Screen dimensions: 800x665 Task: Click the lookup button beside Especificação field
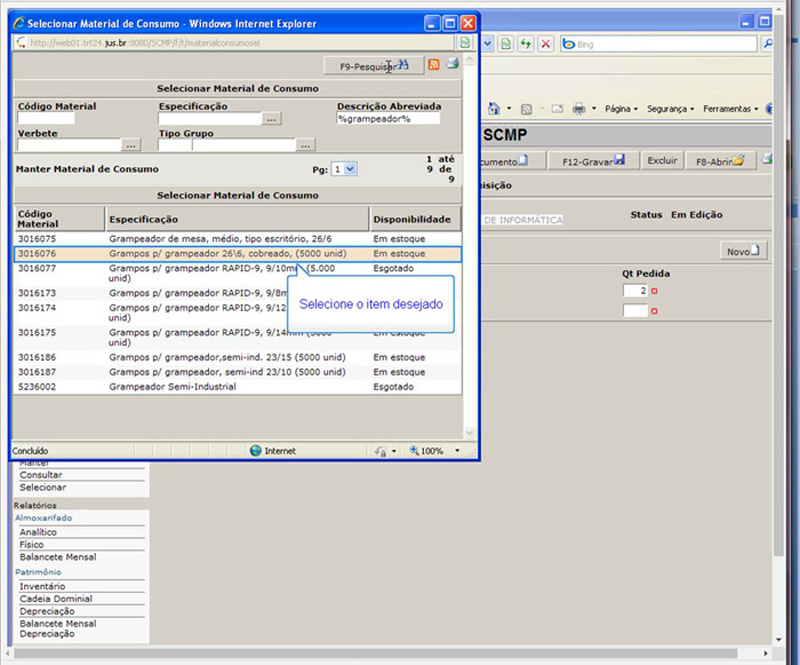click(x=271, y=119)
